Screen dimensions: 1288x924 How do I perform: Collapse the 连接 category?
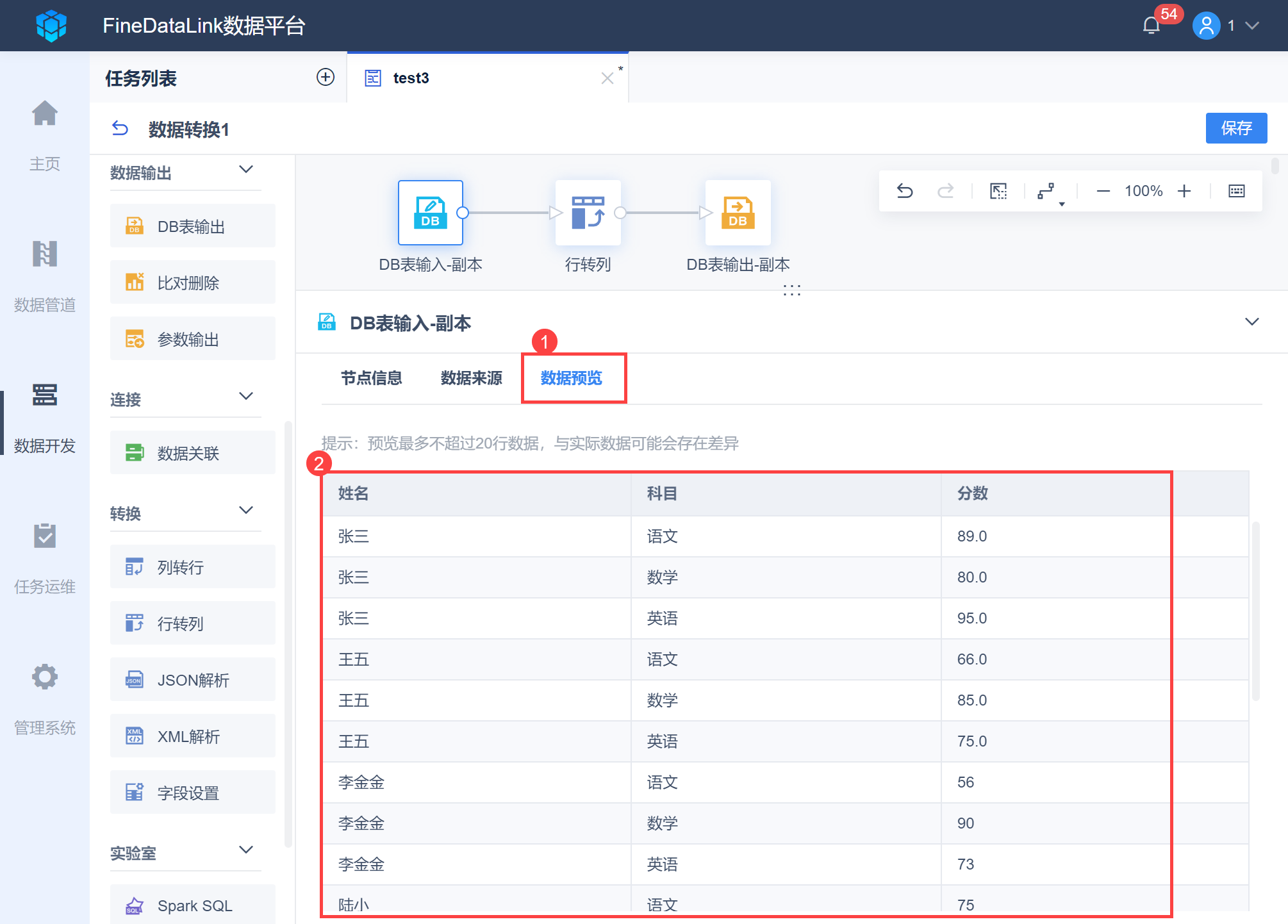[x=246, y=397]
